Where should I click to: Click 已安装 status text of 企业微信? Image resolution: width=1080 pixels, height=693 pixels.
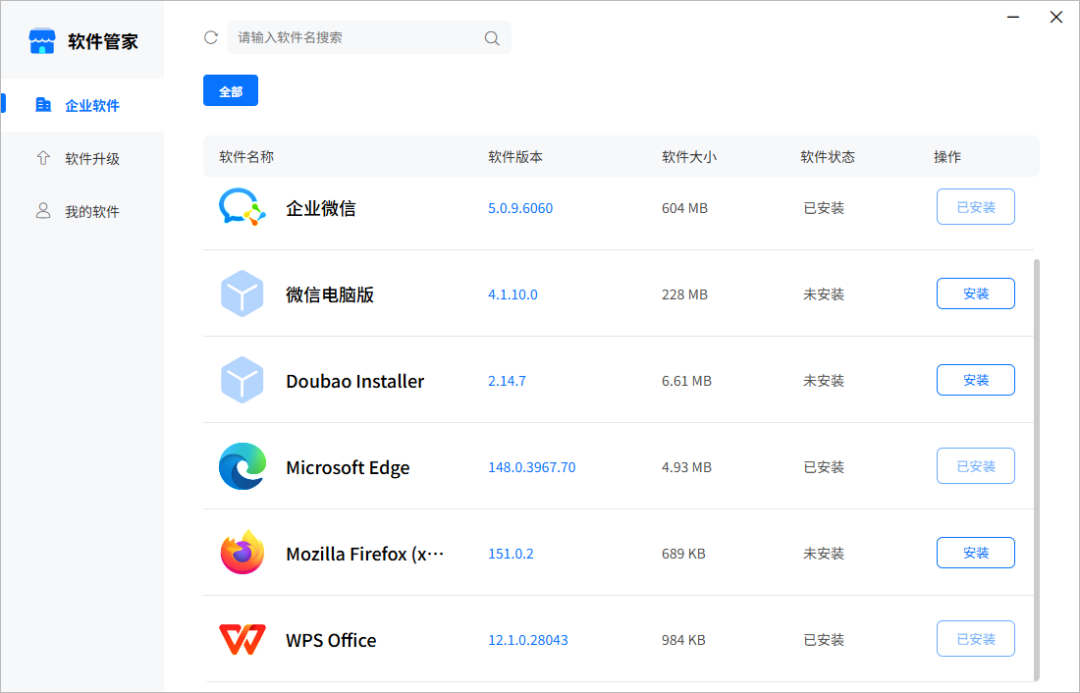pyautogui.click(x=823, y=208)
